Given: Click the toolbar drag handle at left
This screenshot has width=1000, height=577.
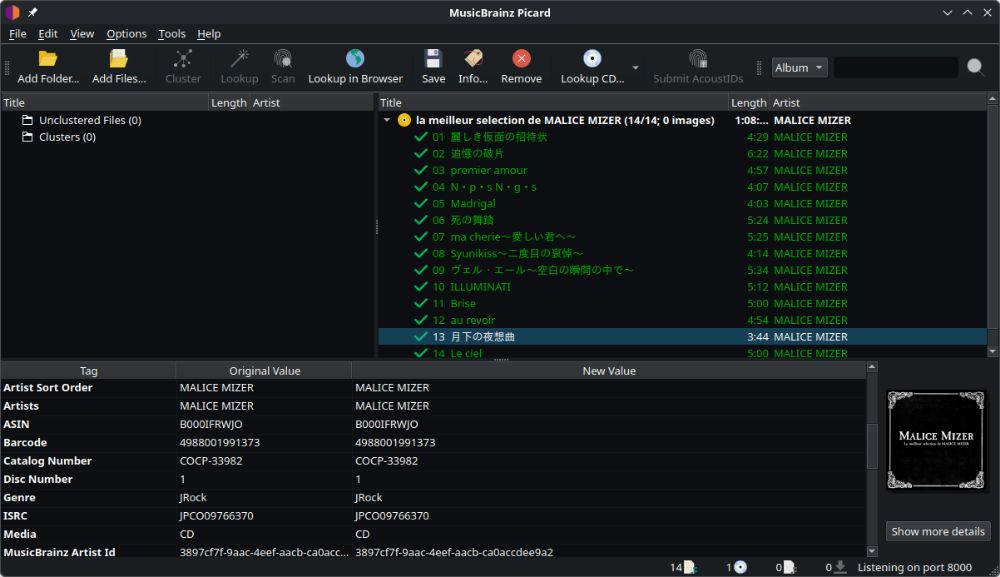Looking at the screenshot, I should (7, 67).
